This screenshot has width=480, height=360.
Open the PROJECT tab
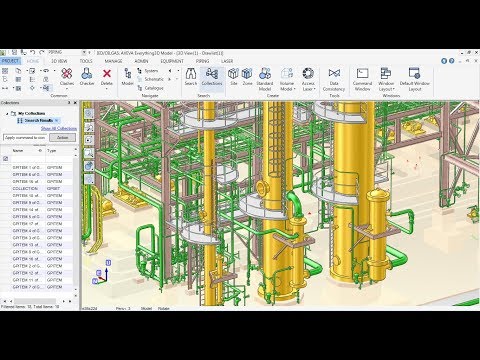point(10,61)
